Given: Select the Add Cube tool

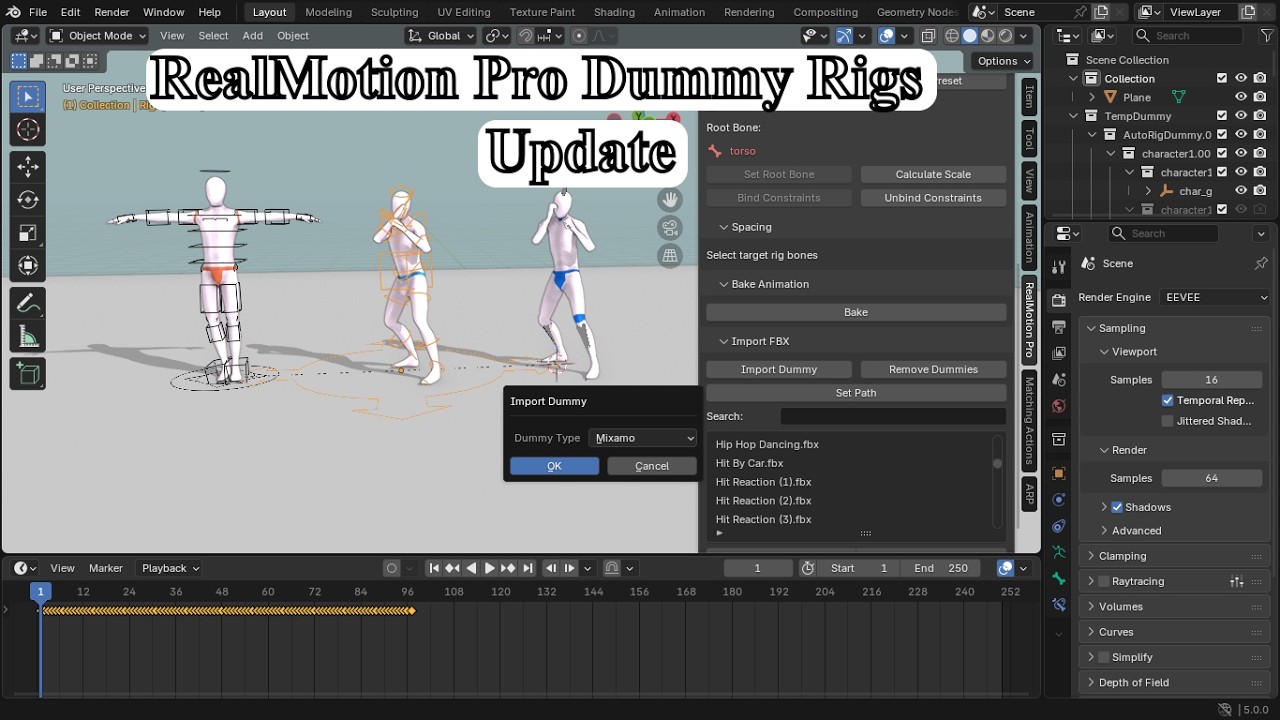Looking at the screenshot, I should tap(28, 374).
